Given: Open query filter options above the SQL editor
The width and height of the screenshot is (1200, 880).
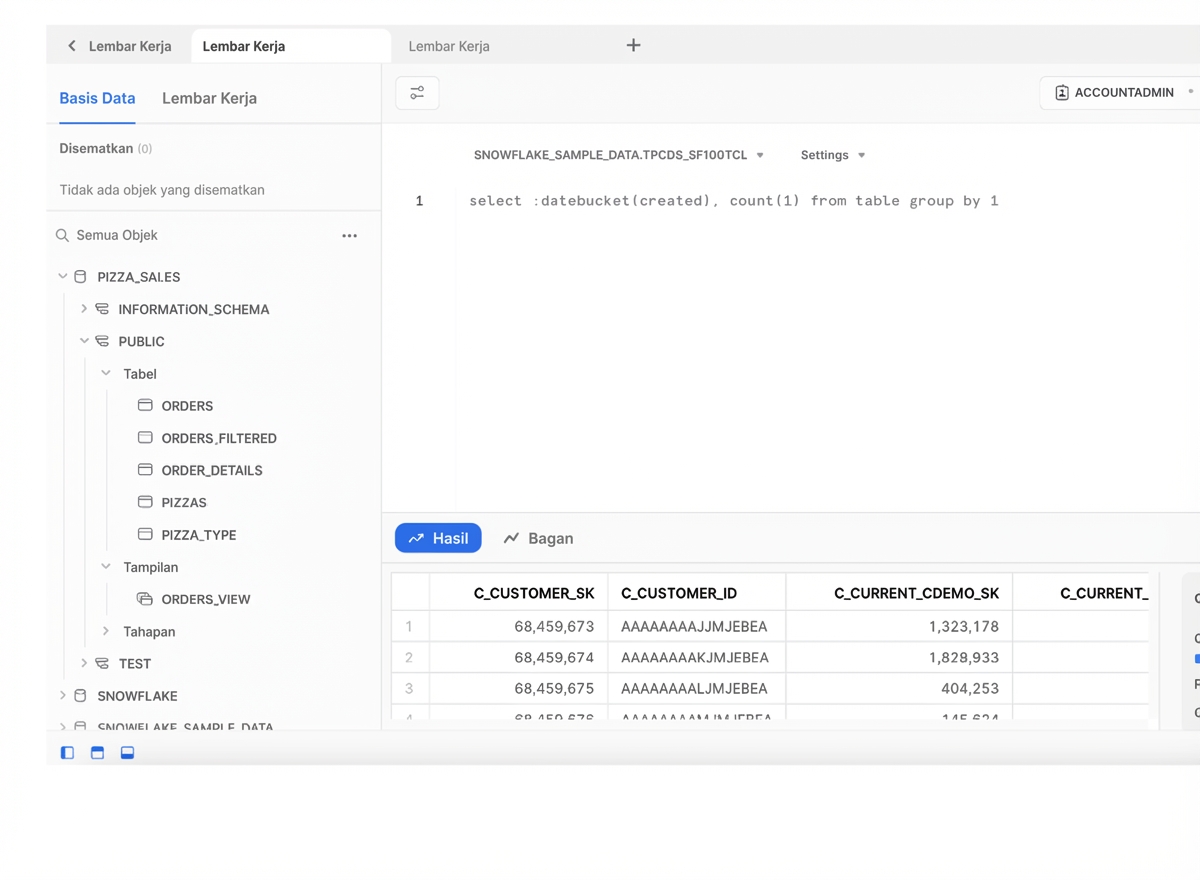Looking at the screenshot, I should click(x=416, y=92).
